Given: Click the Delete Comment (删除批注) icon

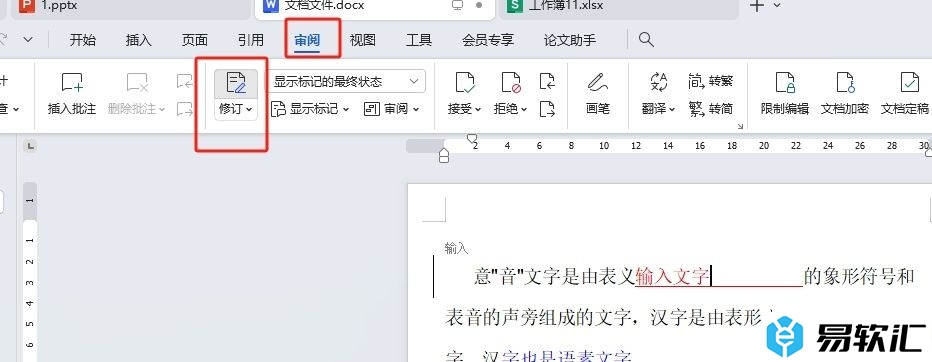Looking at the screenshot, I should [136, 83].
